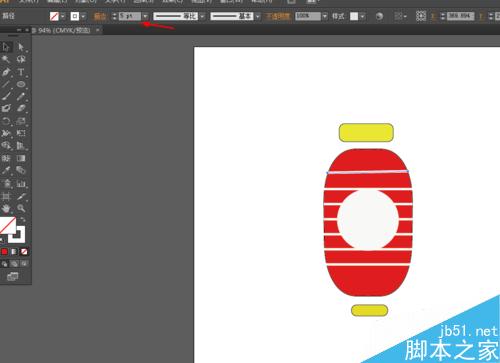
Task: Select the Eraser tool
Action: 21,109
